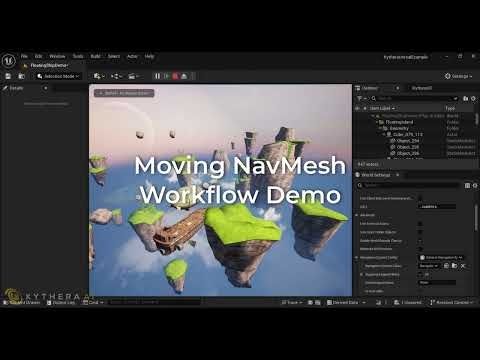
Task: Click the green frame-skip play button
Action: (167, 76)
